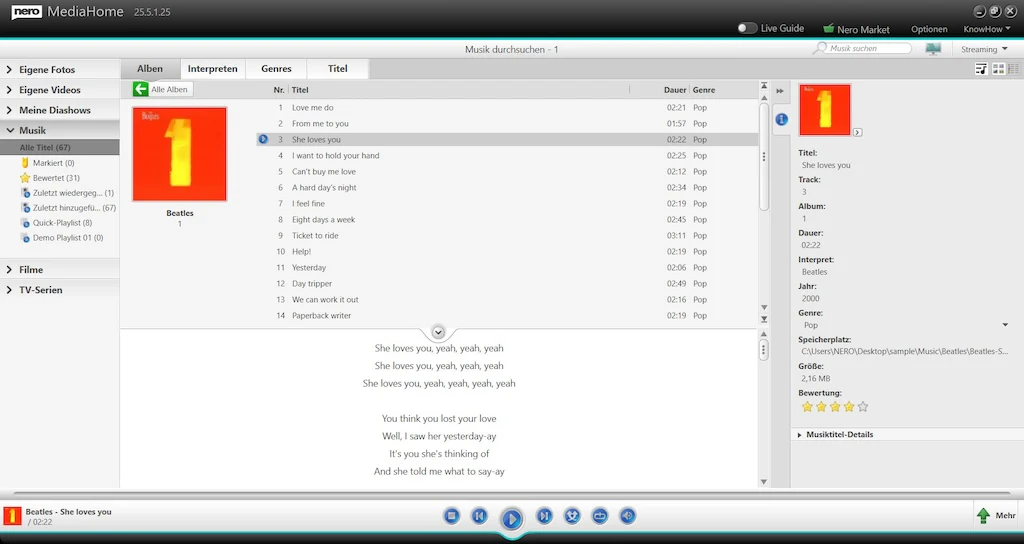Open the Genre dropdown in info panel

(x=1005, y=325)
